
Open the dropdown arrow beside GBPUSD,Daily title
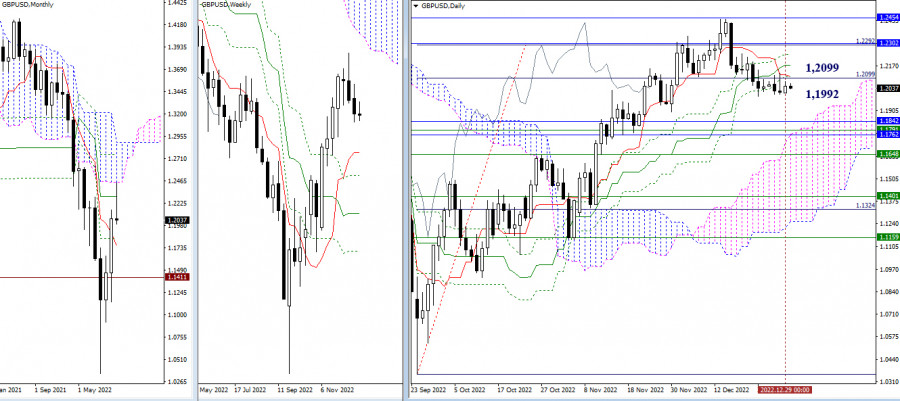click(415, 6)
